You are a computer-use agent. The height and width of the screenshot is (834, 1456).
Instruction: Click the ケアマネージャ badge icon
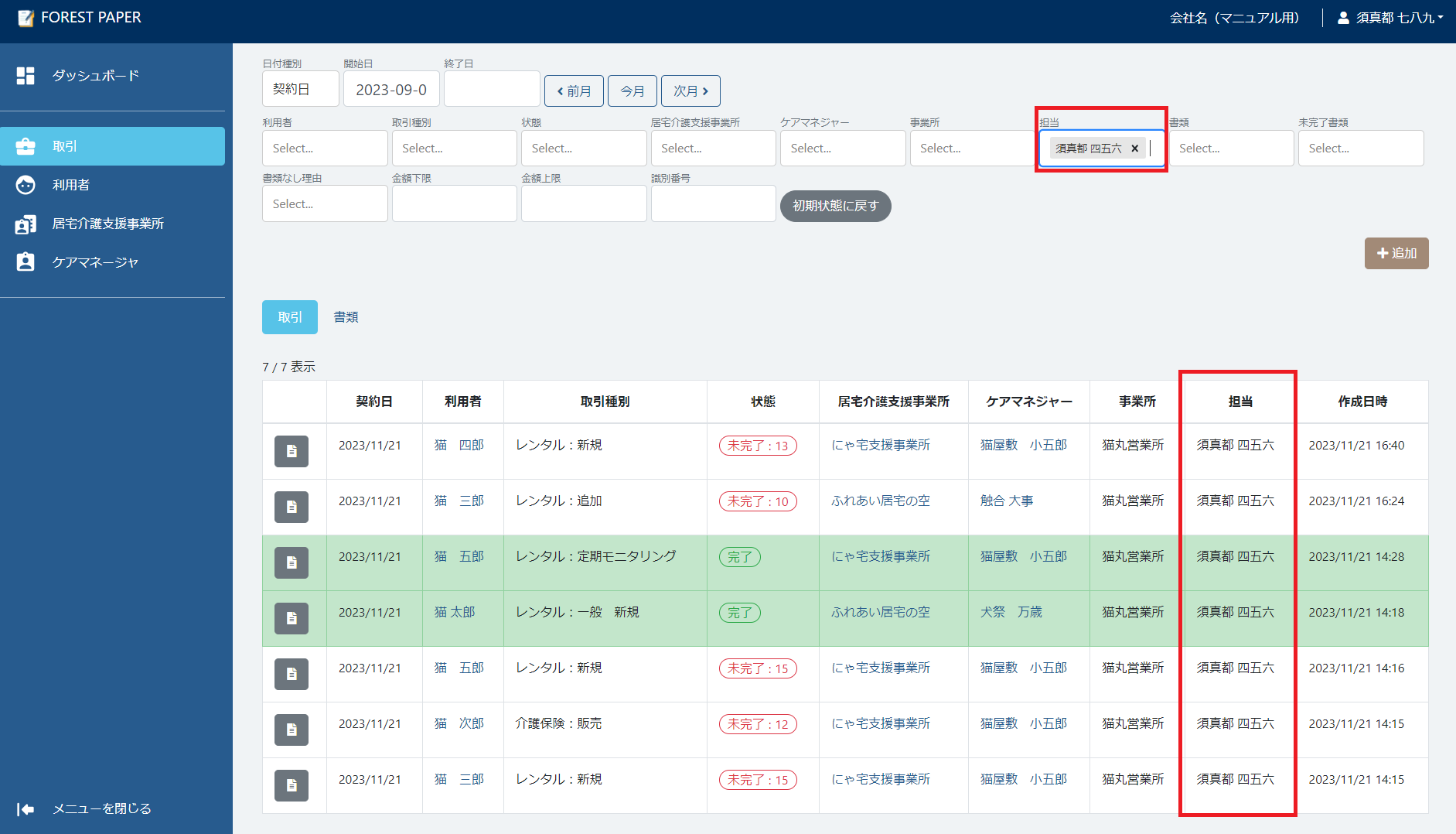point(26,262)
